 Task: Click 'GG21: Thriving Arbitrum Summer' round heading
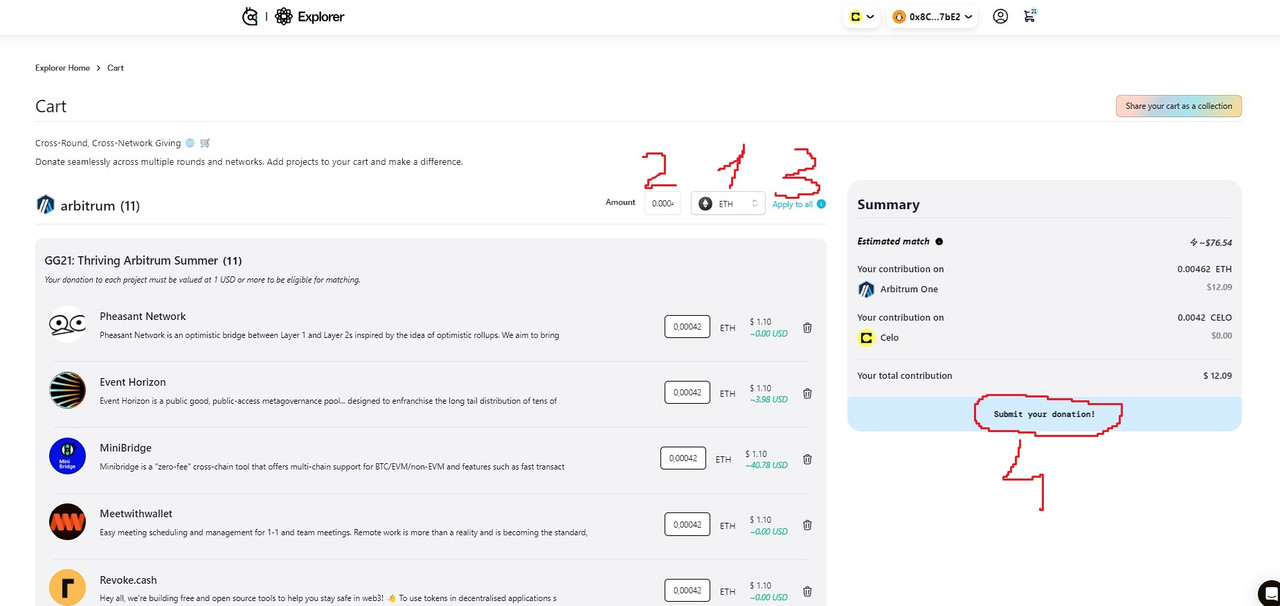[x=131, y=260]
